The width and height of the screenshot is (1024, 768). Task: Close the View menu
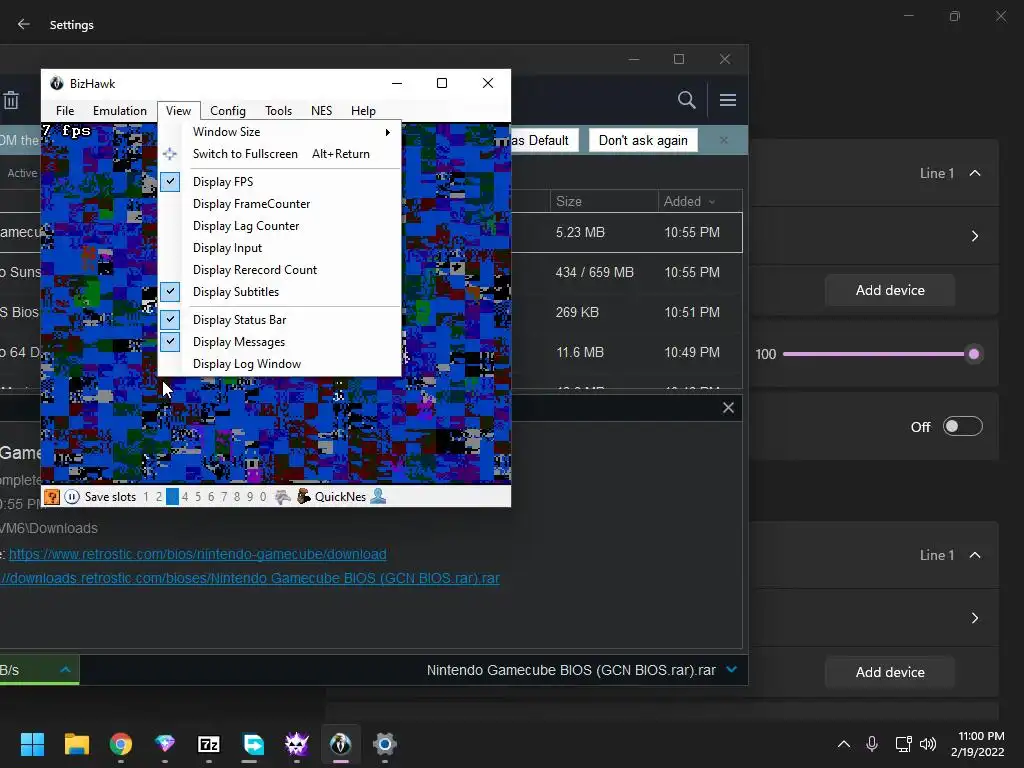pos(178,111)
